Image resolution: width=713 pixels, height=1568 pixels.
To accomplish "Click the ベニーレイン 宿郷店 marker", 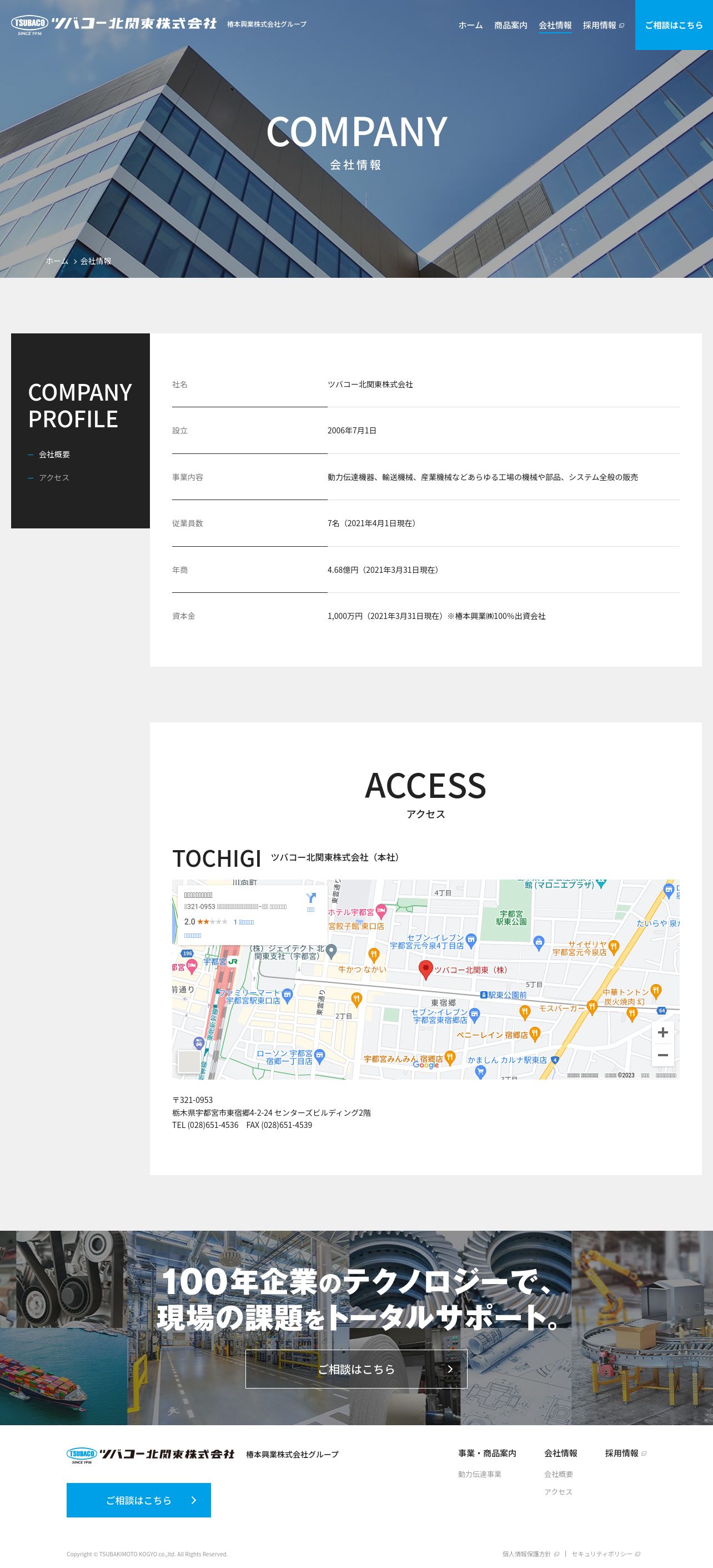I will coord(535,1033).
